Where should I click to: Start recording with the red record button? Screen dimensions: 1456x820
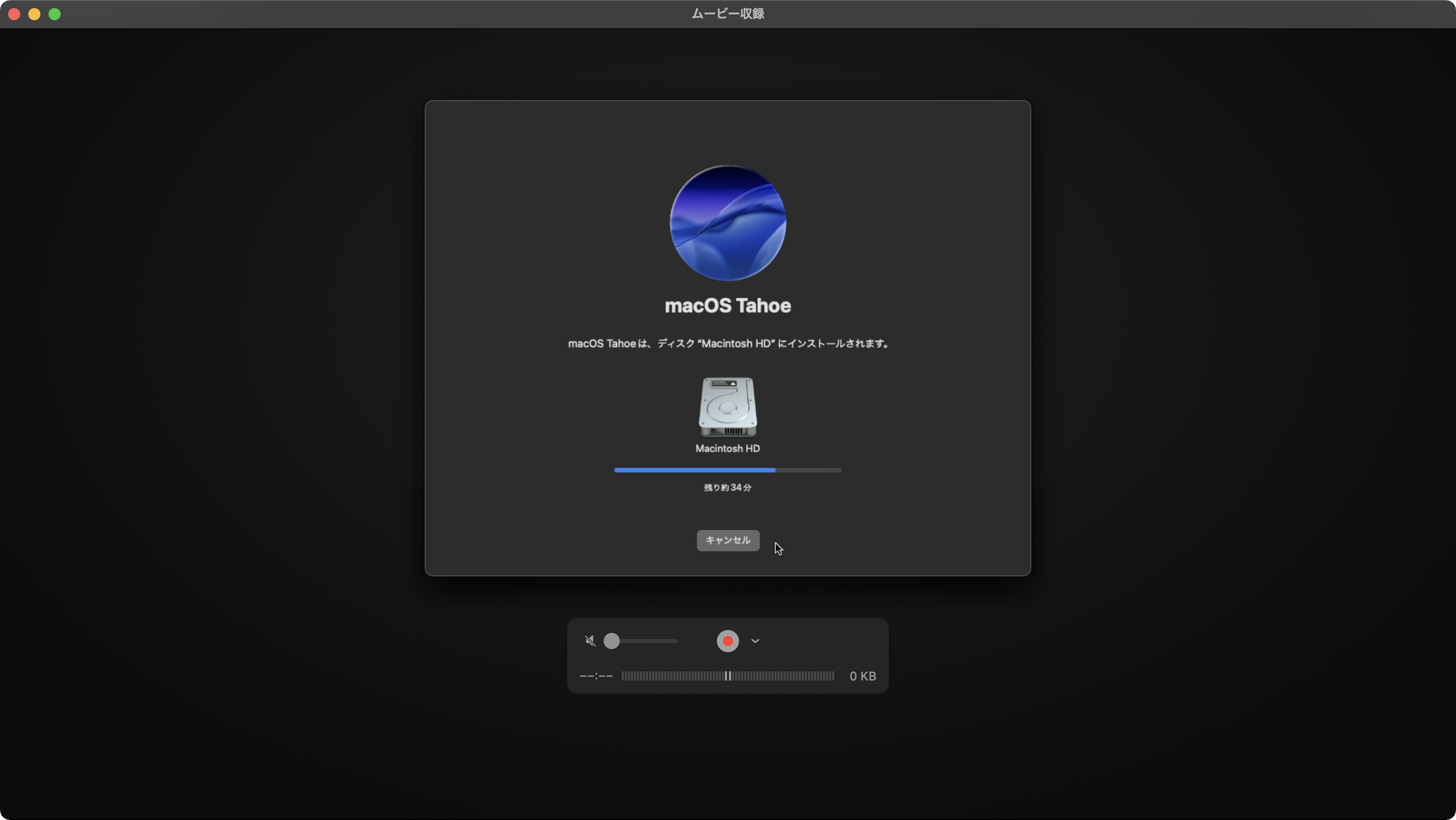pos(727,641)
